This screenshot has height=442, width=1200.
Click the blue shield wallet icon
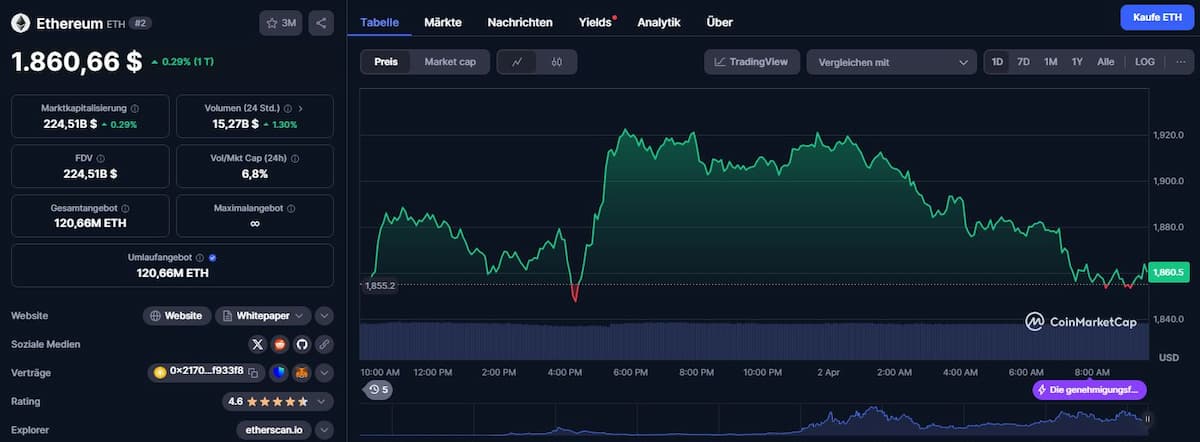tap(279, 372)
